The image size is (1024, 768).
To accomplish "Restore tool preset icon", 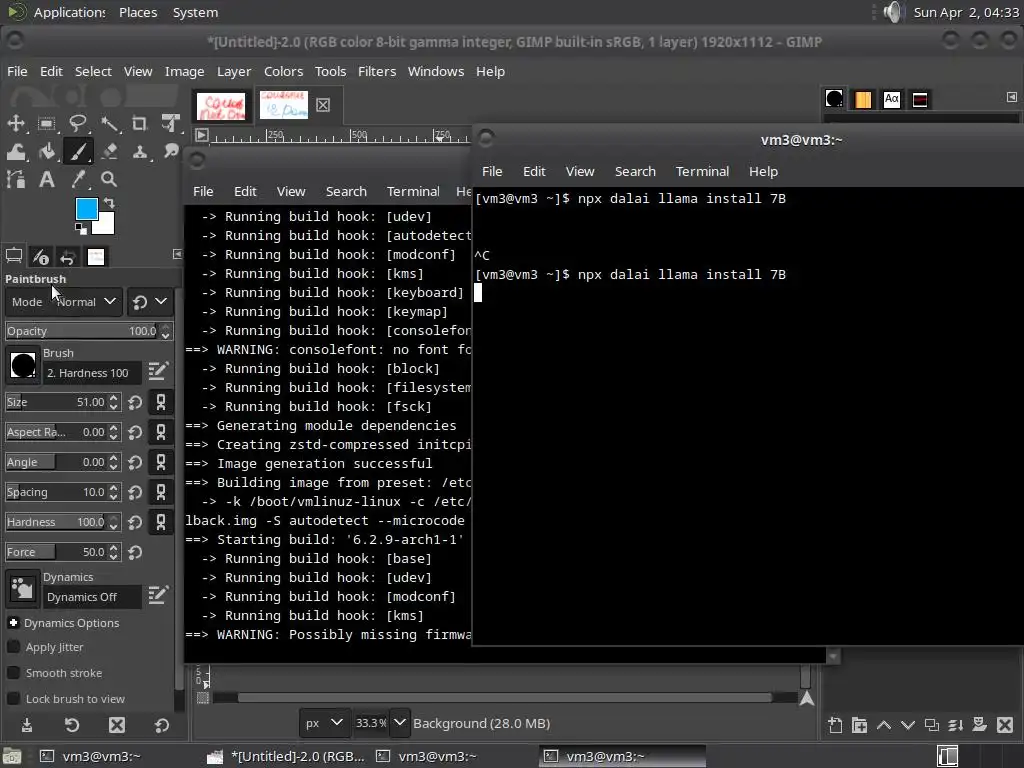I will click(72, 725).
